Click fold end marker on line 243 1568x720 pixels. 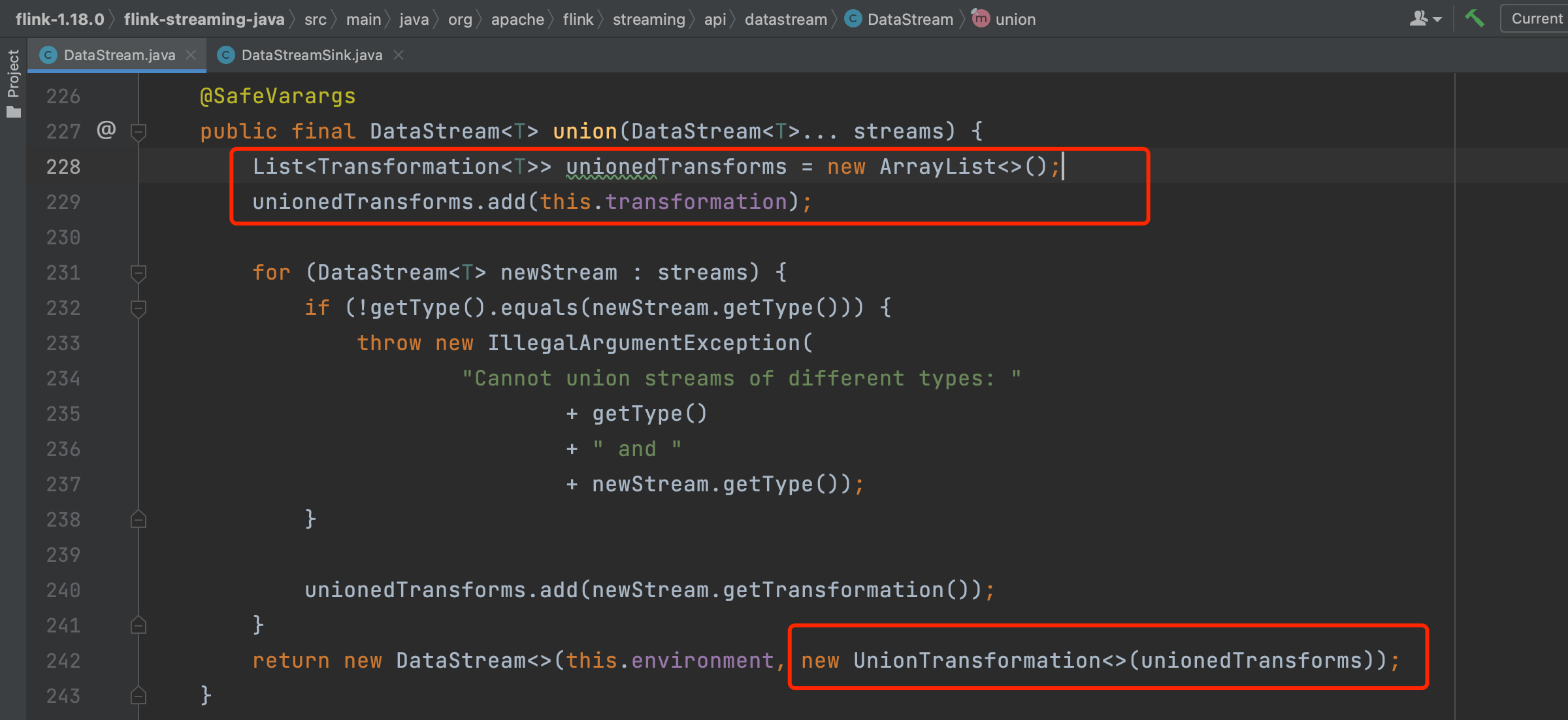[x=138, y=696]
